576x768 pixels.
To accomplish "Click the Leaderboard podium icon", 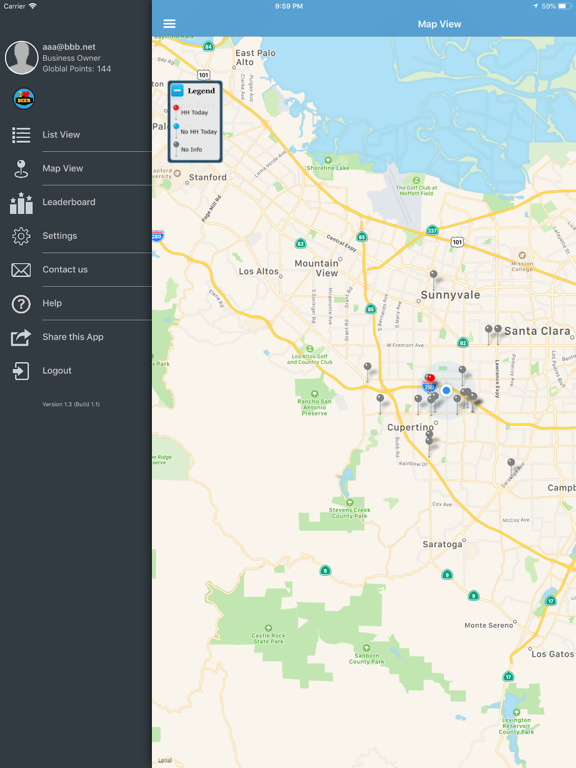I will coord(21,203).
